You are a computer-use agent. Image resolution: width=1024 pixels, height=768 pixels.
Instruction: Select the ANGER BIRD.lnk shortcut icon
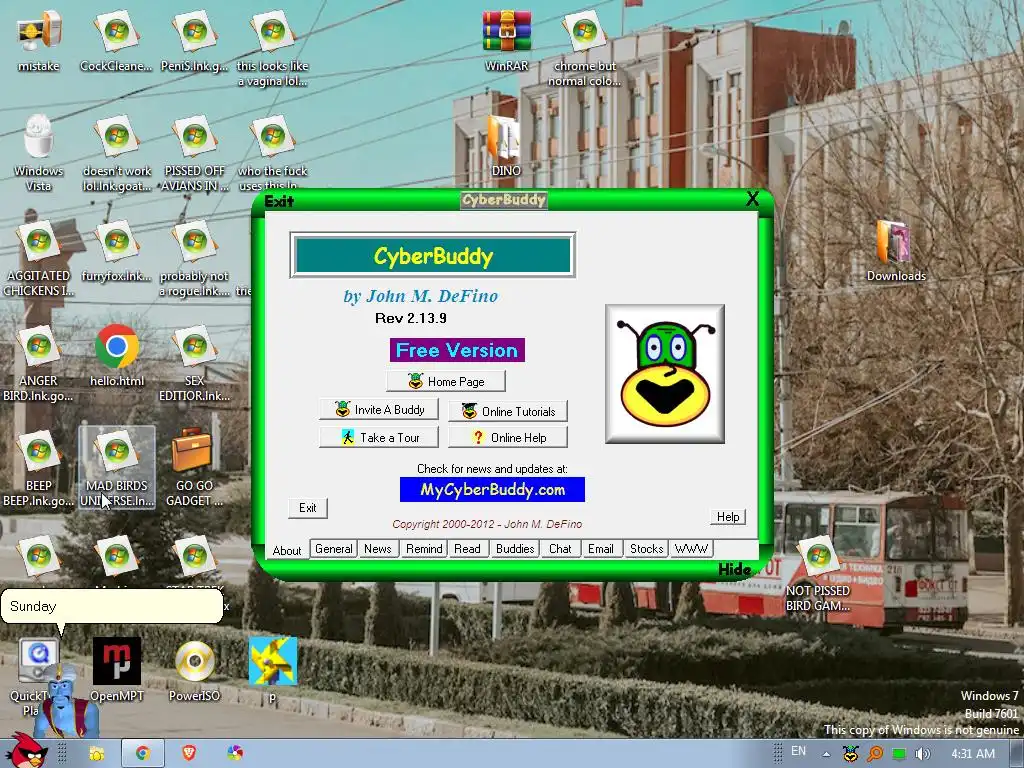pyautogui.click(x=38, y=363)
